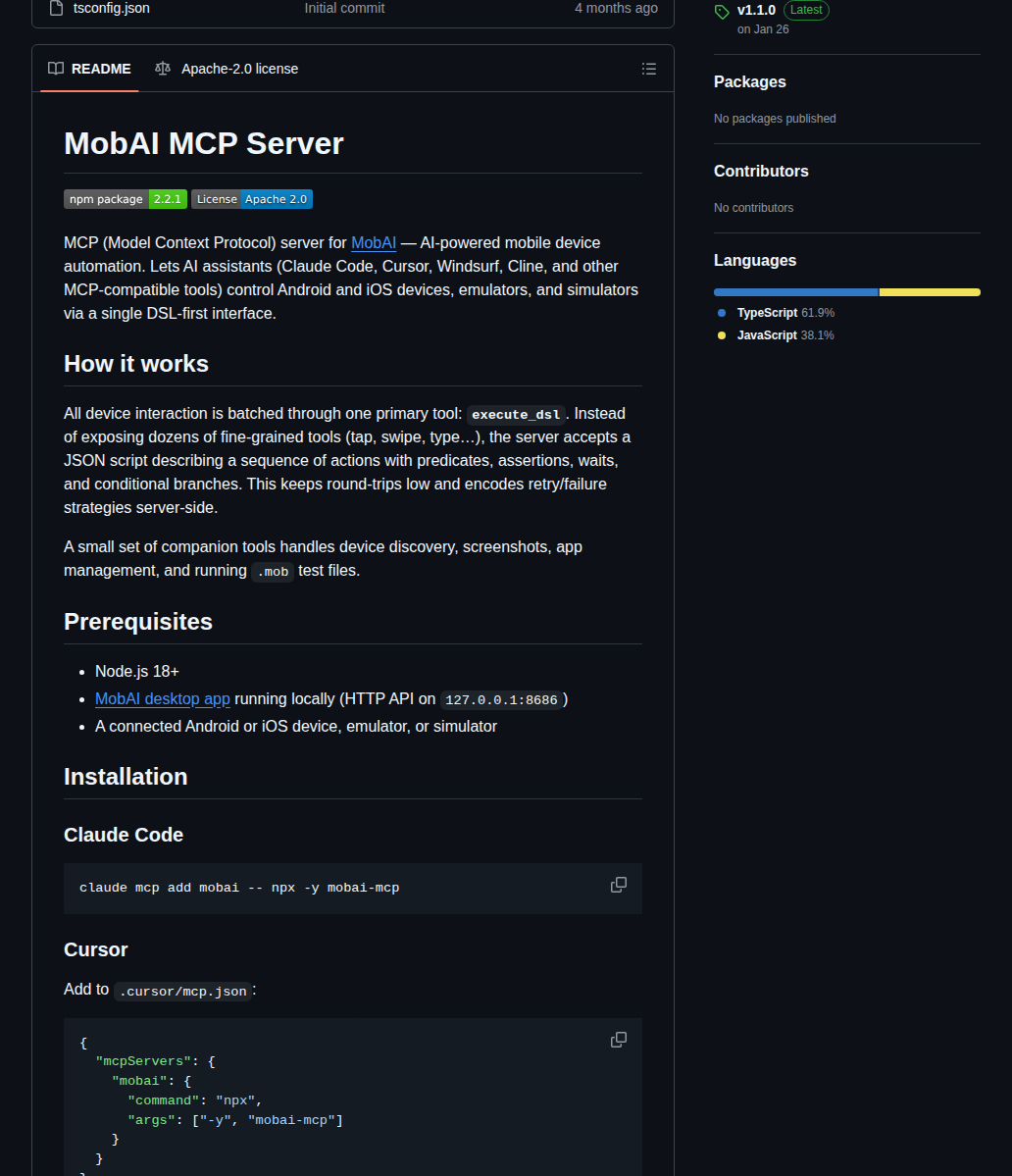1012x1176 pixels.
Task: Click the execute_dsl inline code
Action: coord(516,414)
